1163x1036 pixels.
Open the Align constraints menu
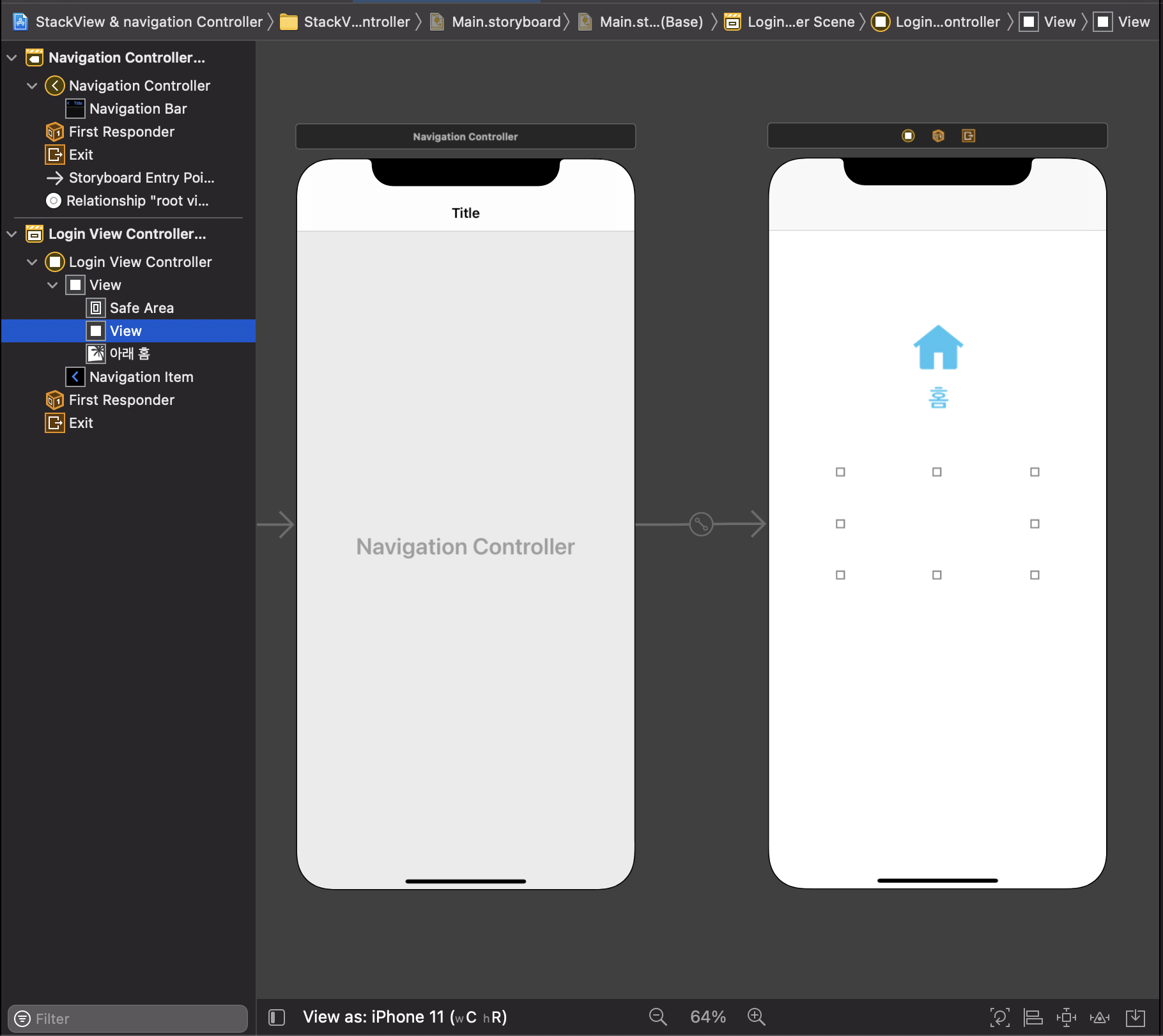pyautogui.click(x=1033, y=1017)
